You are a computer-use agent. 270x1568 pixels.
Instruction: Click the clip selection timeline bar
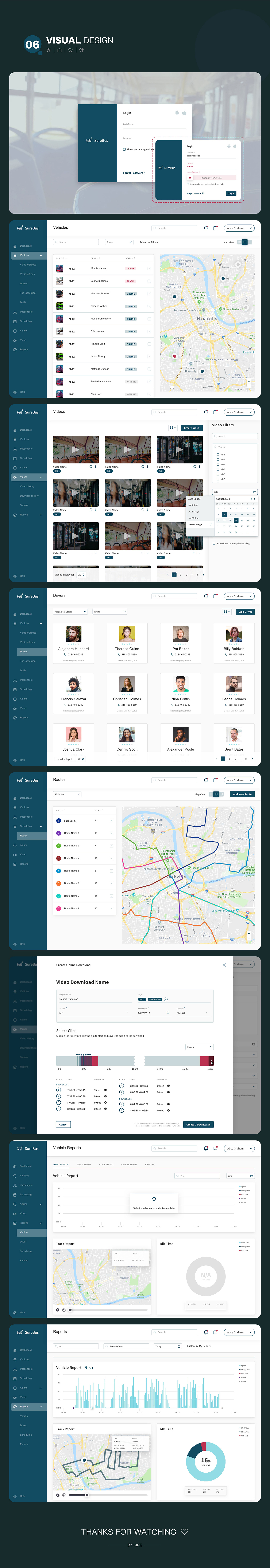[x=135, y=1061]
